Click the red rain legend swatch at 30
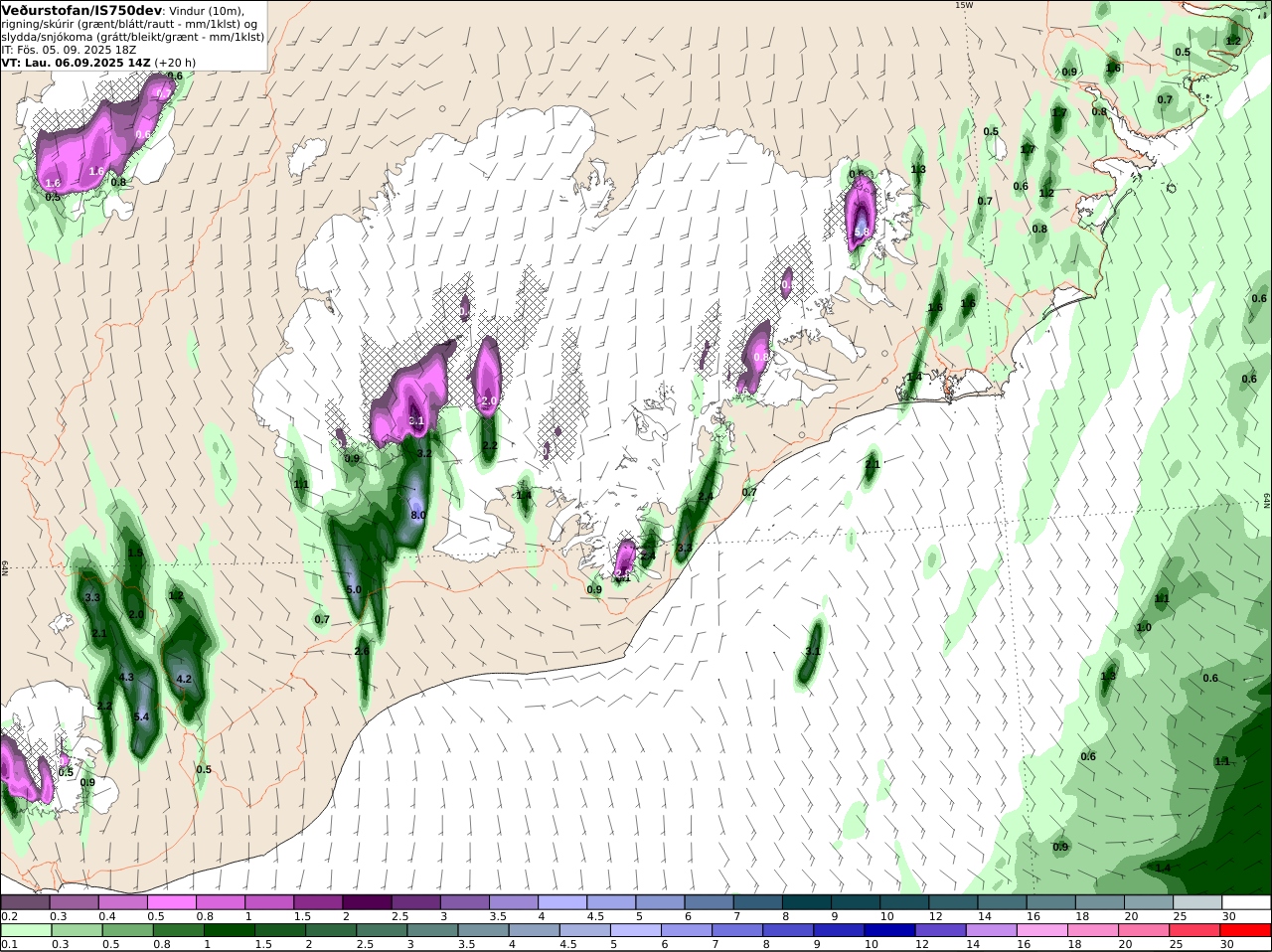The image size is (1272, 952). (x=1244, y=930)
